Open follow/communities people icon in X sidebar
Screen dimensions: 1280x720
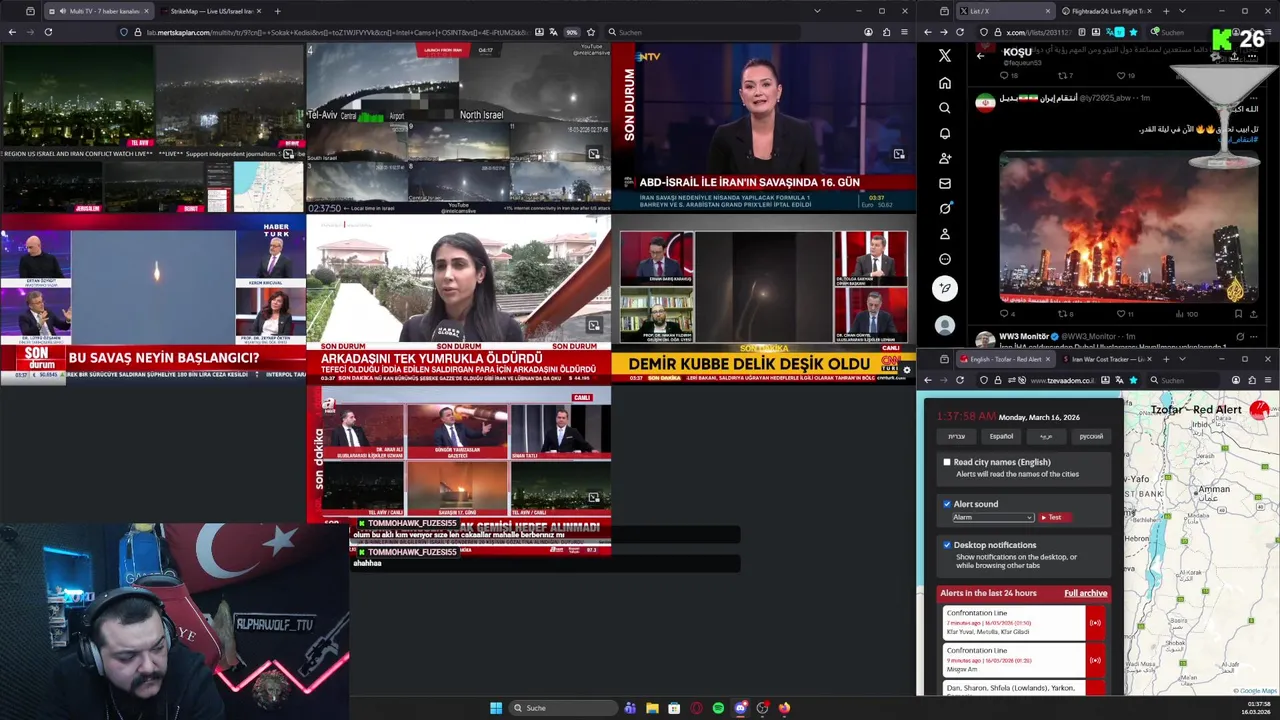945,158
